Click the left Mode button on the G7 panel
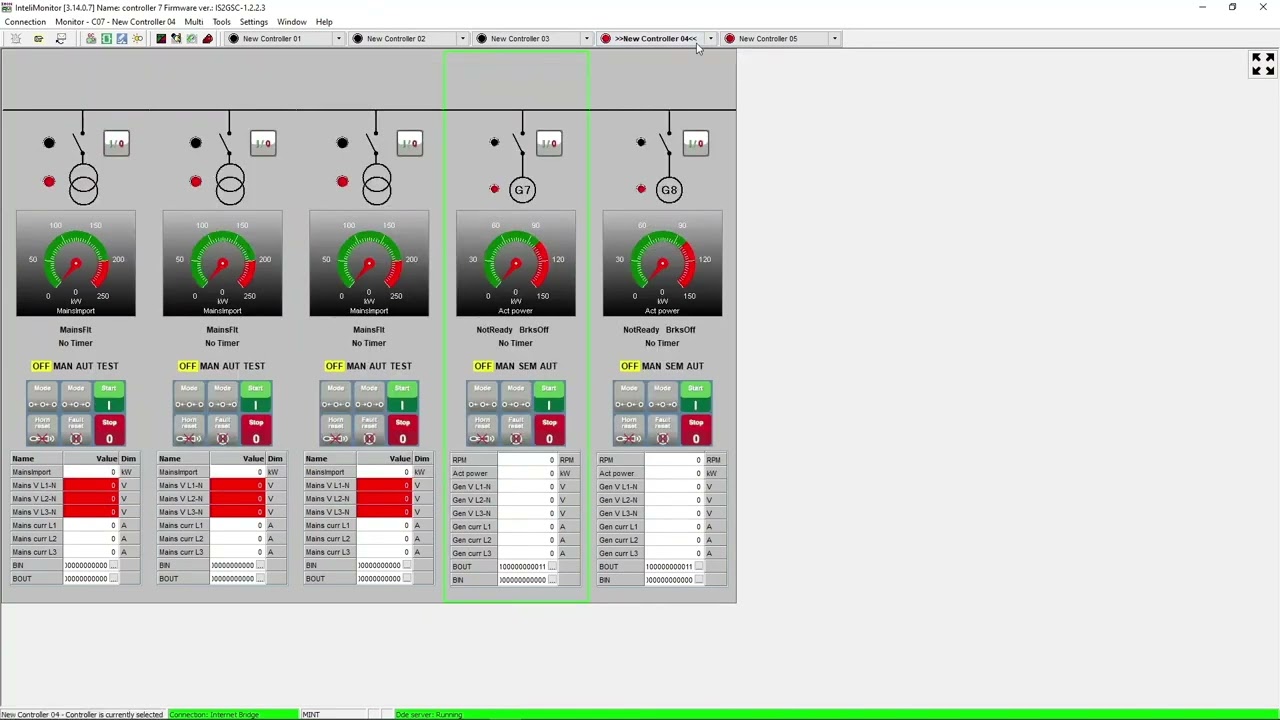The width and height of the screenshot is (1280, 720). [482, 397]
